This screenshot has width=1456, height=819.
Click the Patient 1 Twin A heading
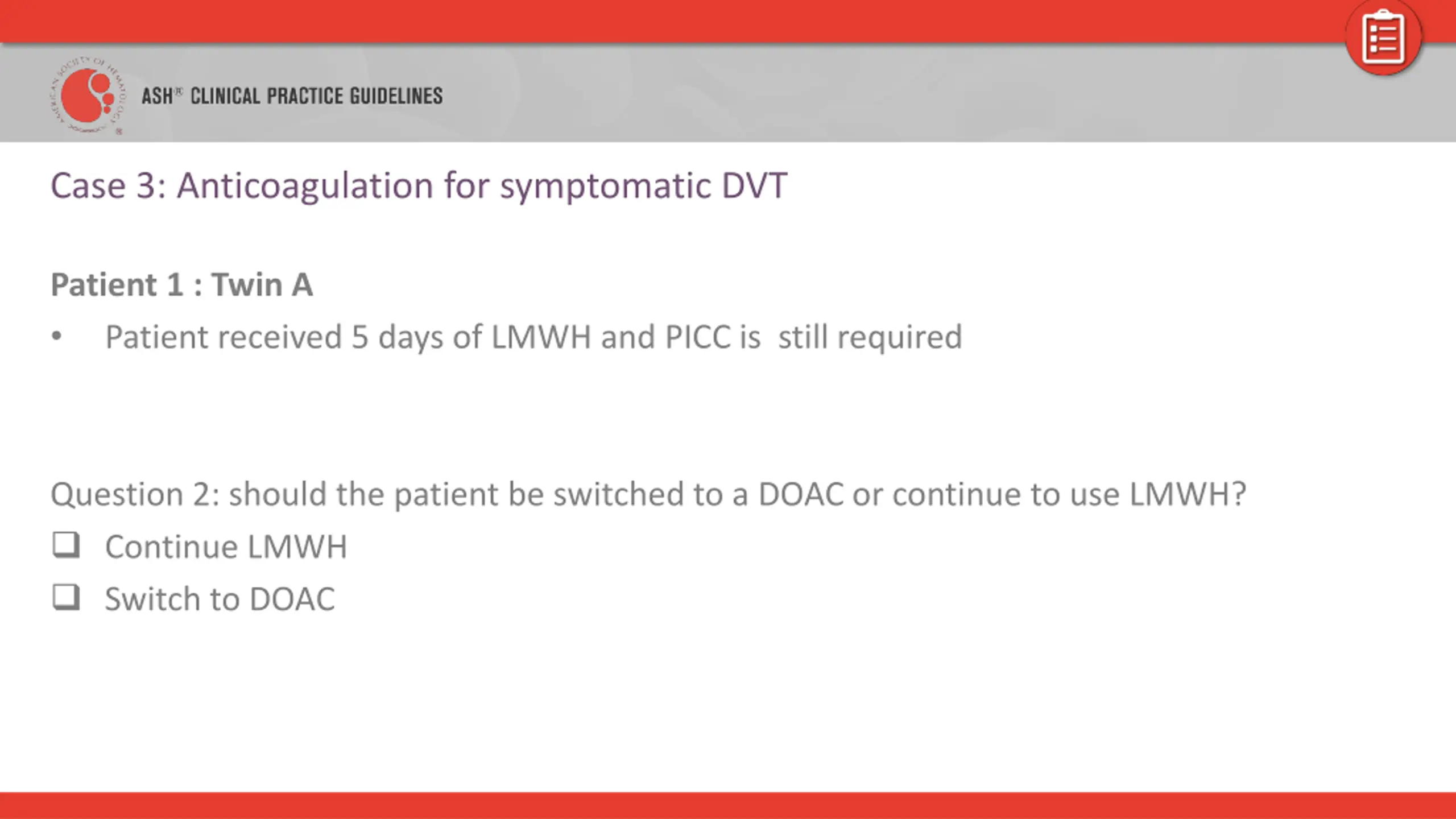pos(182,284)
